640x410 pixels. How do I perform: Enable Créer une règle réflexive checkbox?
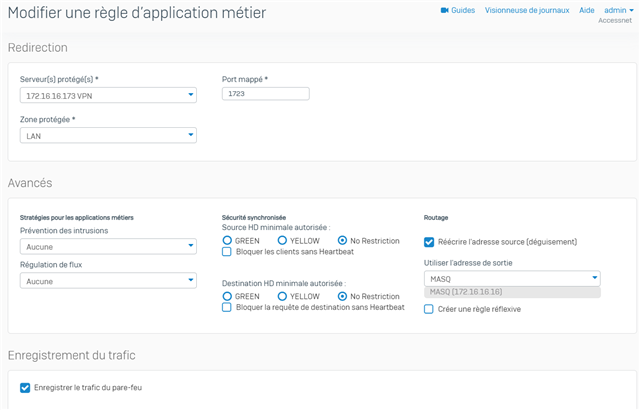click(429, 309)
